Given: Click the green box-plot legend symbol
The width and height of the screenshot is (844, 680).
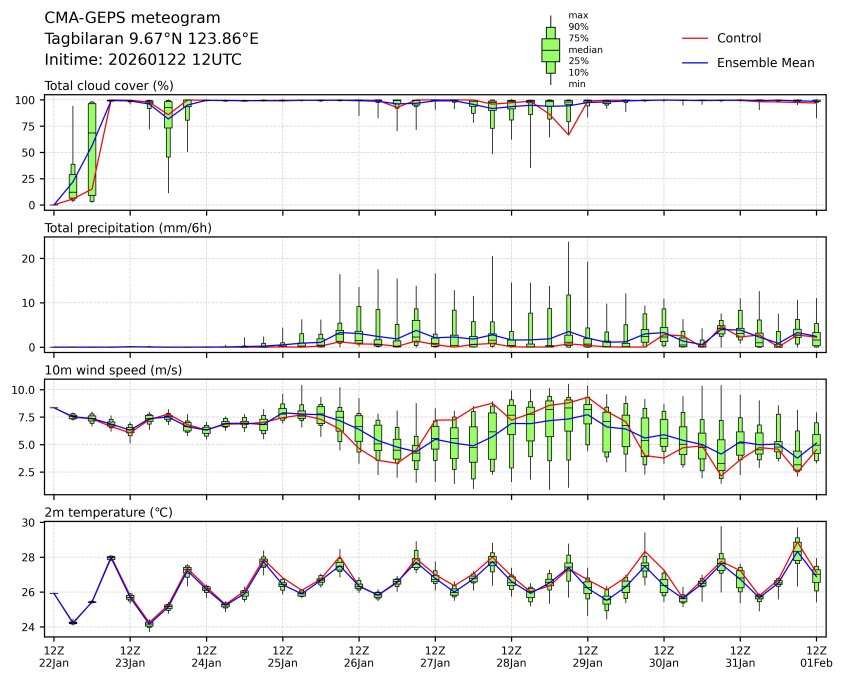Looking at the screenshot, I should click(x=550, y=50).
